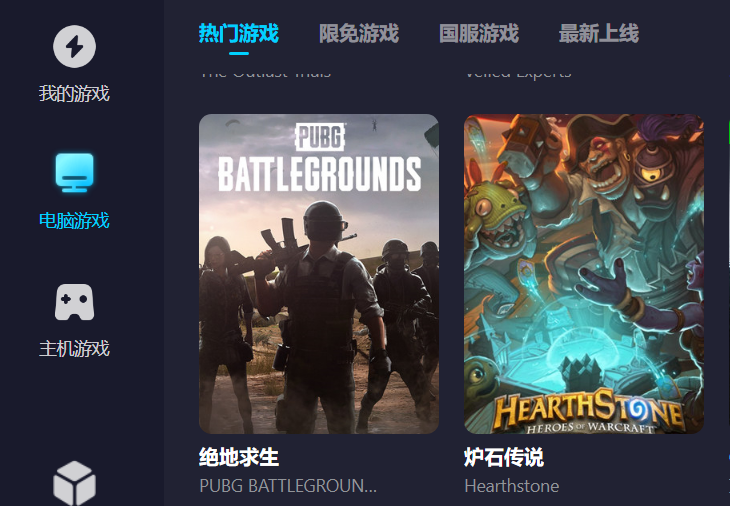Click the 绝地求生 game title
Screen dimensions: 730x506
click(x=239, y=457)
